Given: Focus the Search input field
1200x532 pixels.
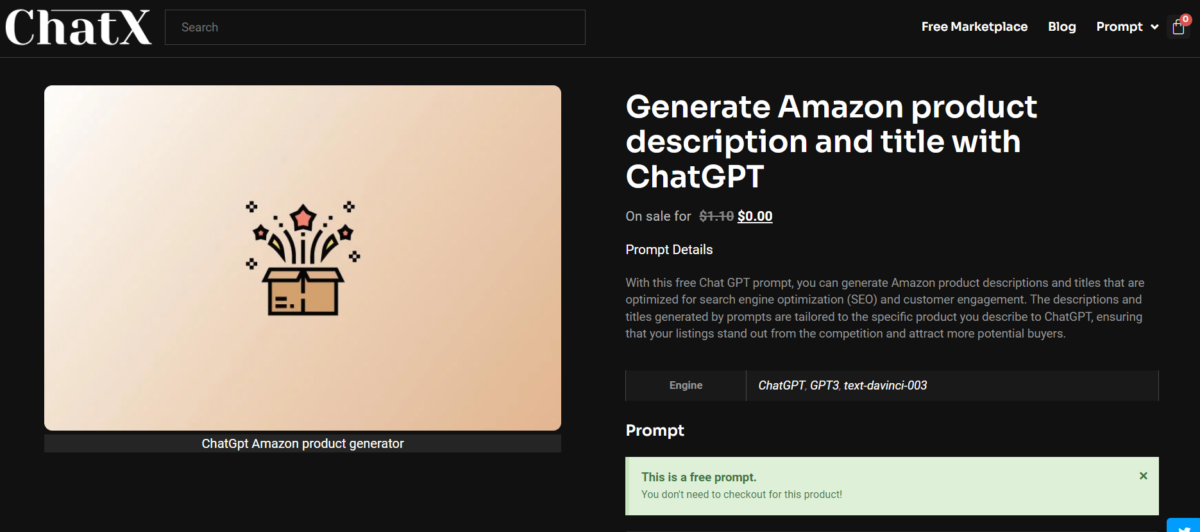Looking at the screenshot, I should 375,27.
